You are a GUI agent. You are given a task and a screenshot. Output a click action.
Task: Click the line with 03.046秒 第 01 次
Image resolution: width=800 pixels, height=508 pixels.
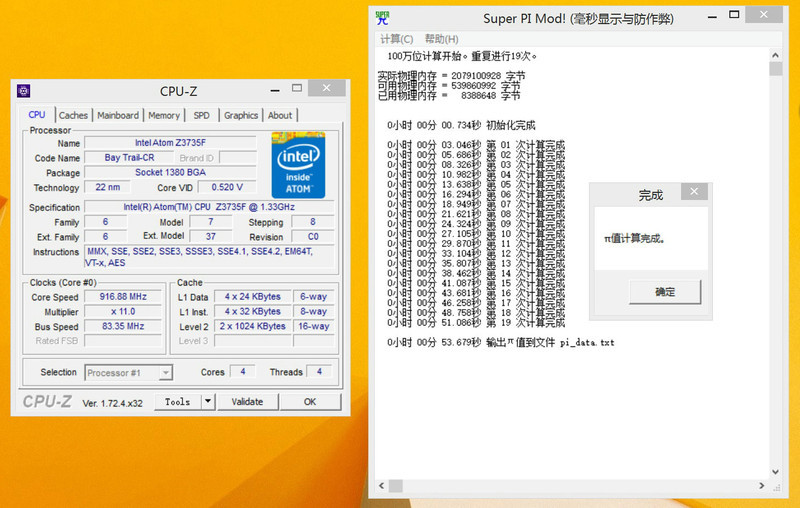476,145
